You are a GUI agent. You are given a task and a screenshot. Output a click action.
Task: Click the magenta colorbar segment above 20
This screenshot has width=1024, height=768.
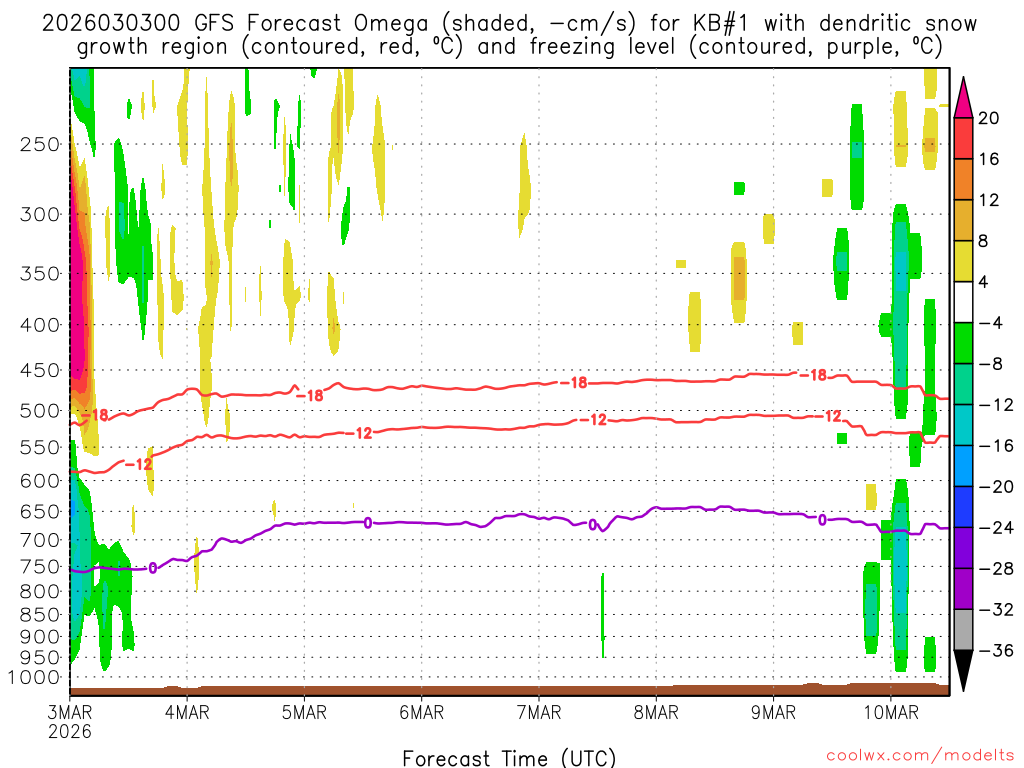click(x=963, y=98)
